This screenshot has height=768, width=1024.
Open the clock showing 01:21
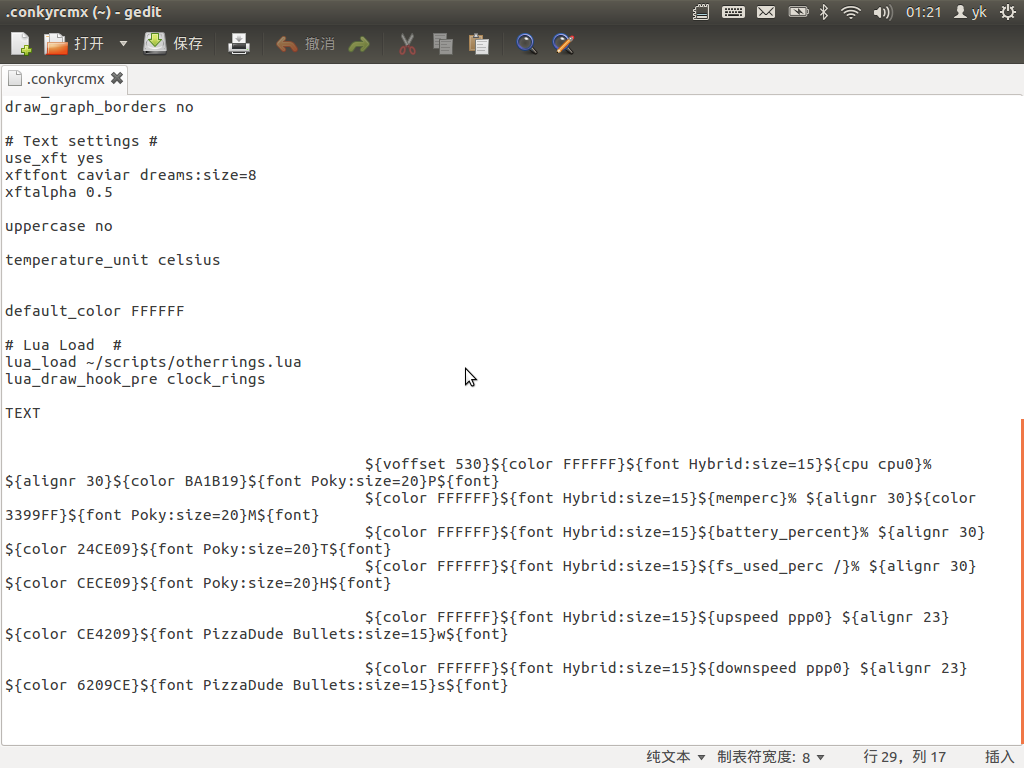pyautogui.click(x=923, y=12)
